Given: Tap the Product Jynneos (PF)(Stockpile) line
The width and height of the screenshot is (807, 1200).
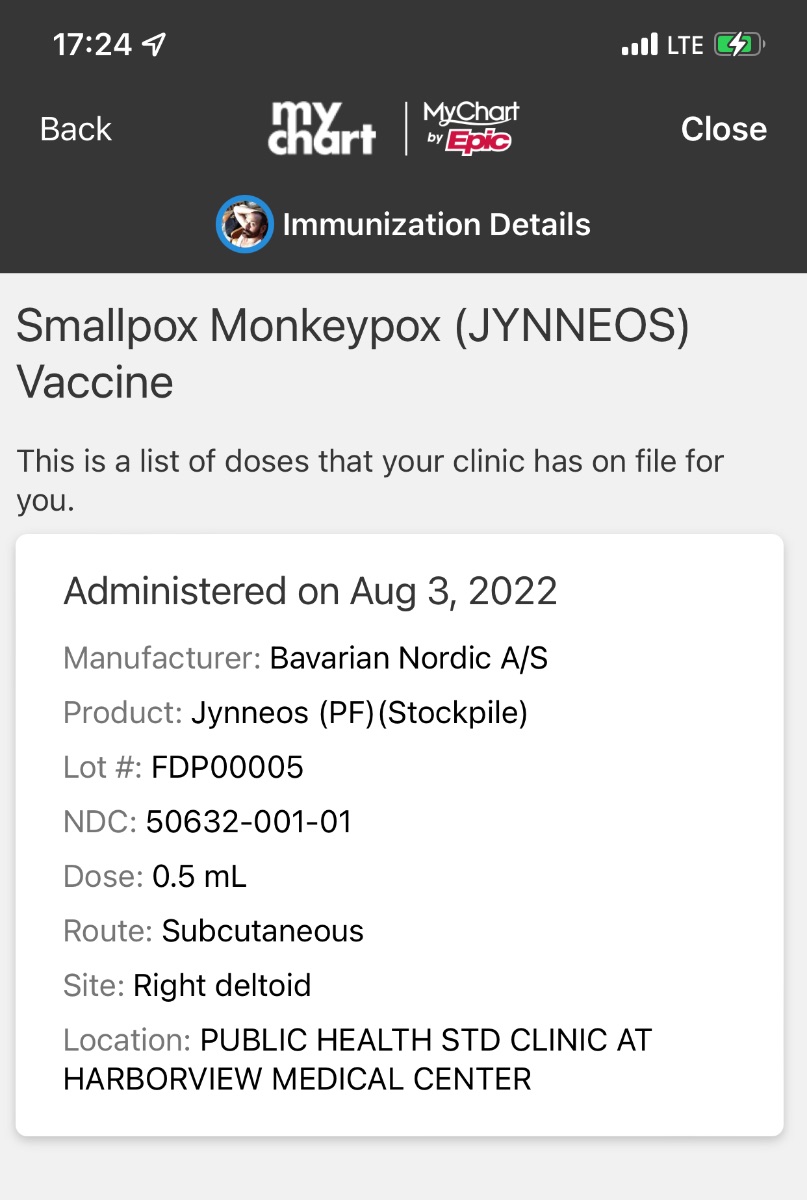Looking at the screenshot, I should click(x=296, y=713).
